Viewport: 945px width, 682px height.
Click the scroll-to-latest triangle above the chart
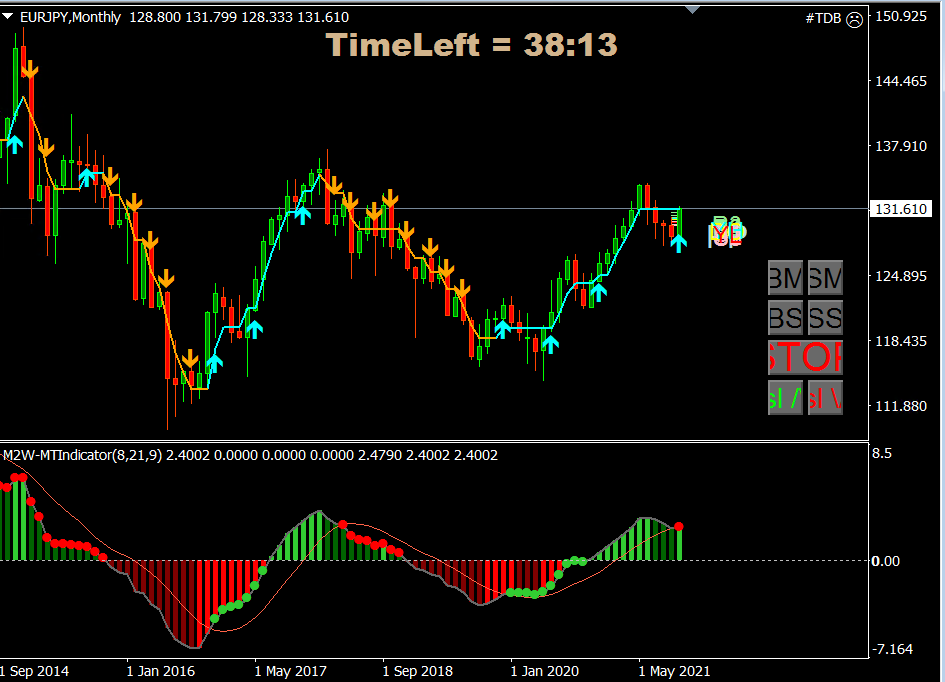pyautogui.click(x=693, y=8)
